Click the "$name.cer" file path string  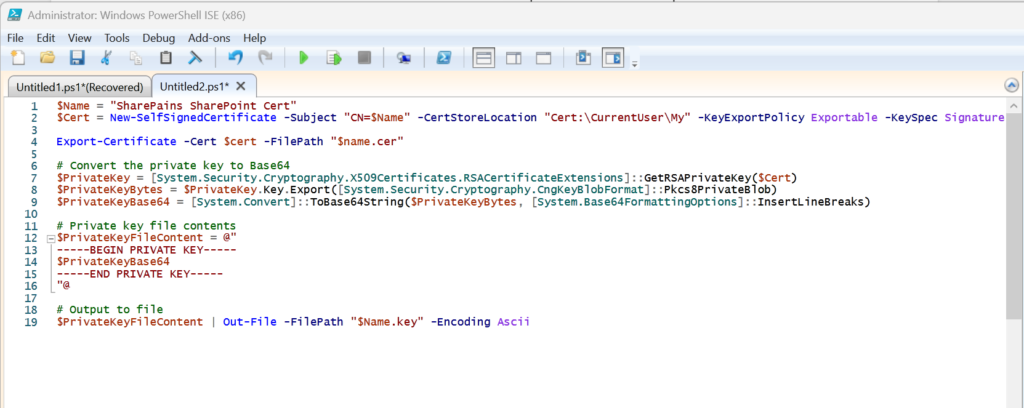(x=367, y=141)
